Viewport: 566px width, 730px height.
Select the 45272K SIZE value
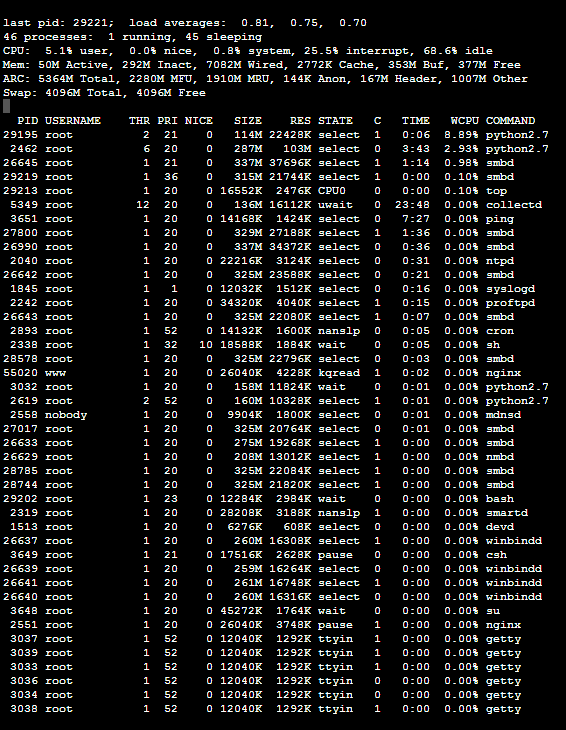241,610
